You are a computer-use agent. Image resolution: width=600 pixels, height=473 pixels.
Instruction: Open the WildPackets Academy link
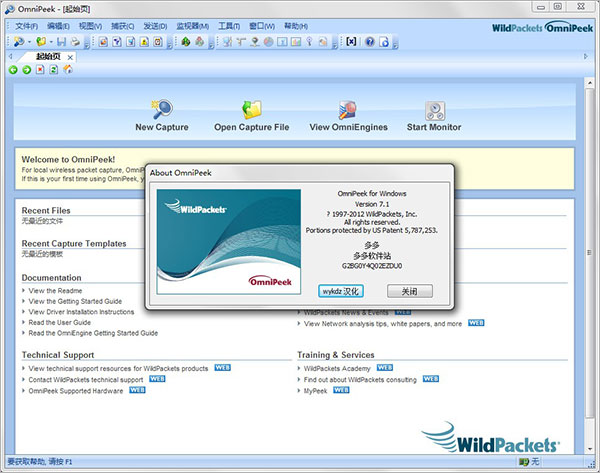(x=337, y=369)
